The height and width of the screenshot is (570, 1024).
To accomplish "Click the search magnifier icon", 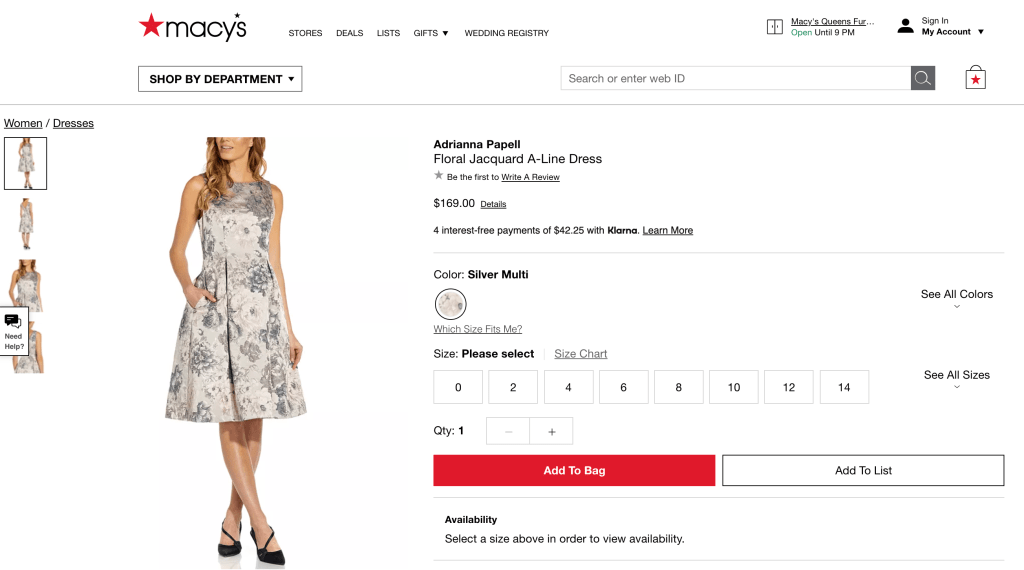I will point(922,78).
